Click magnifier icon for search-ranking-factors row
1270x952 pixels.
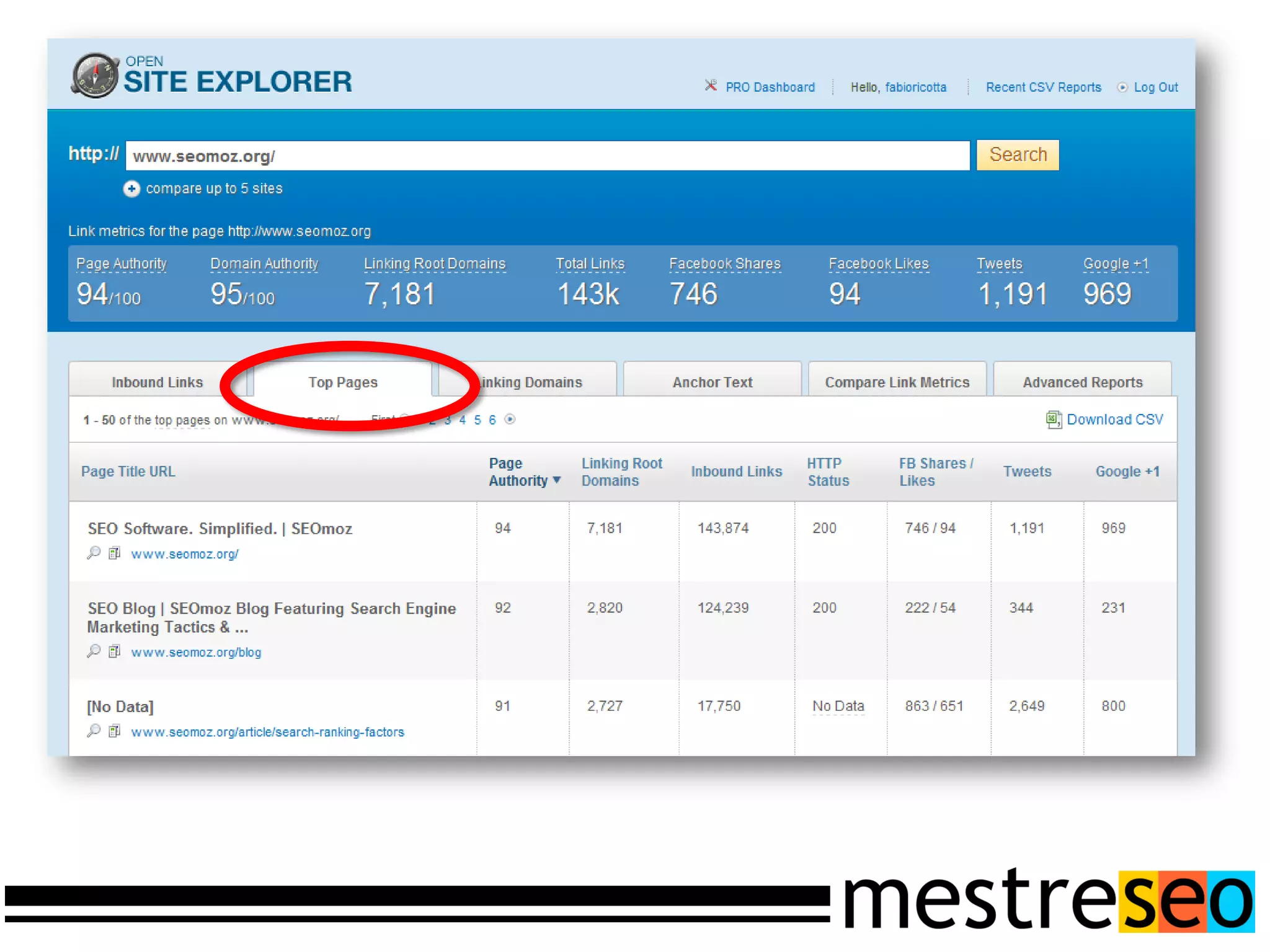click(94, 731)
